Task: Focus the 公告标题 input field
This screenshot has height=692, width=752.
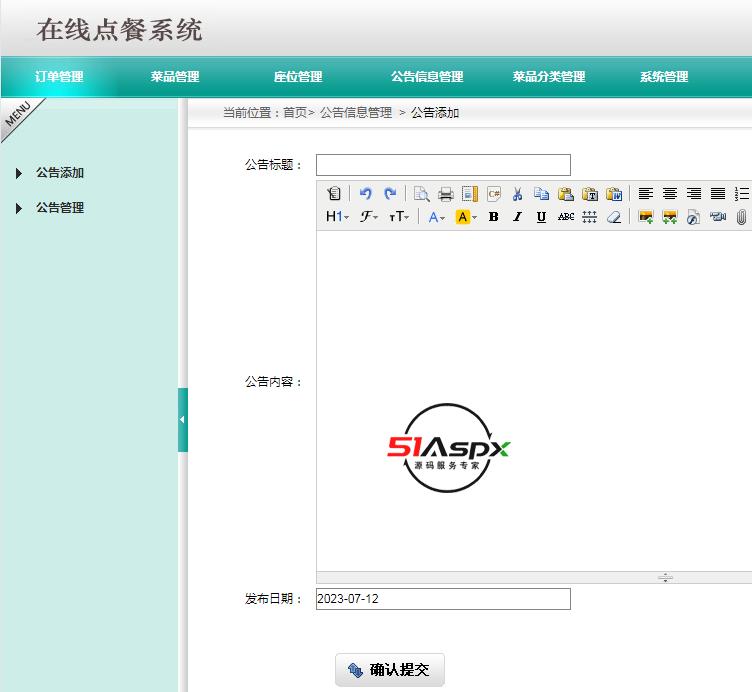Action: pyautogui.click(x=443, y=165)
